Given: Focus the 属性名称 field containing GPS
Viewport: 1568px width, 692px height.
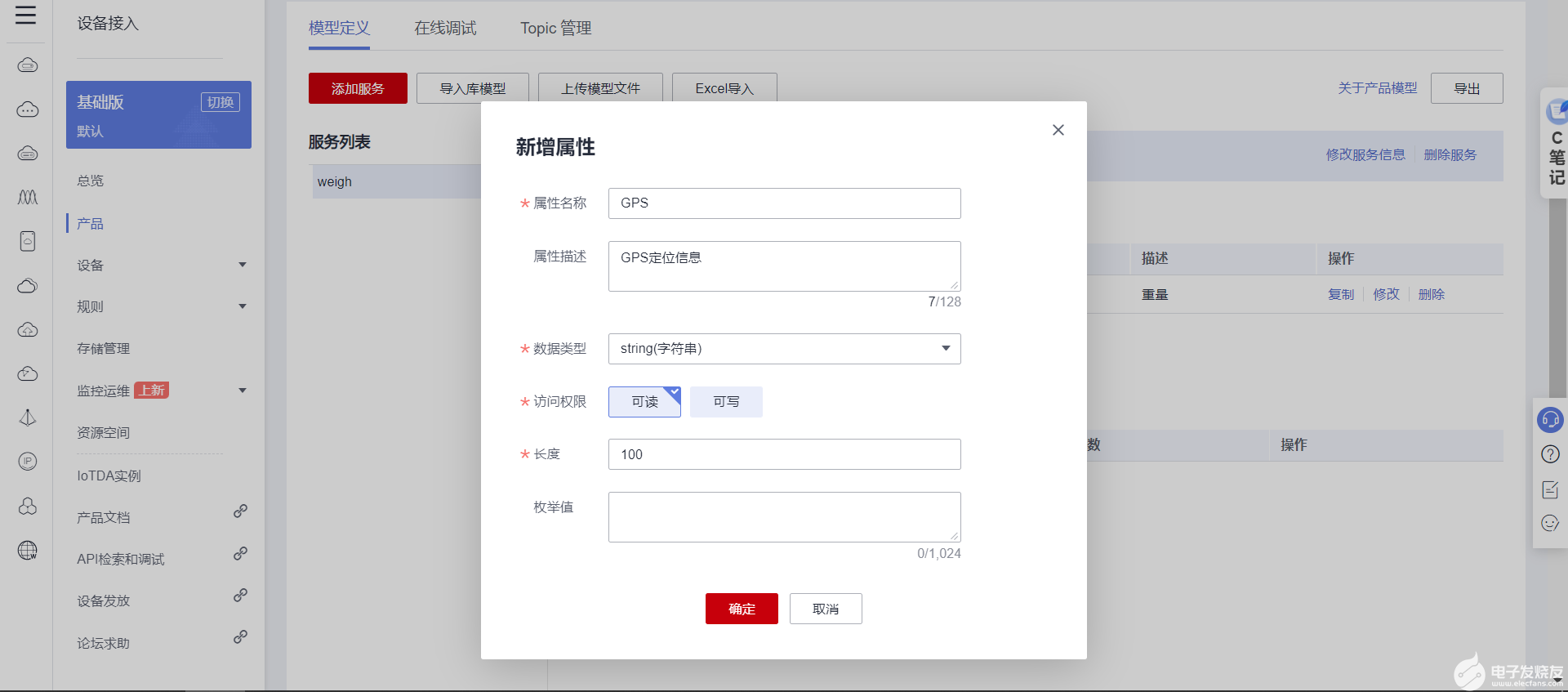Looking at the screenshot, I should tap(784, 203).
